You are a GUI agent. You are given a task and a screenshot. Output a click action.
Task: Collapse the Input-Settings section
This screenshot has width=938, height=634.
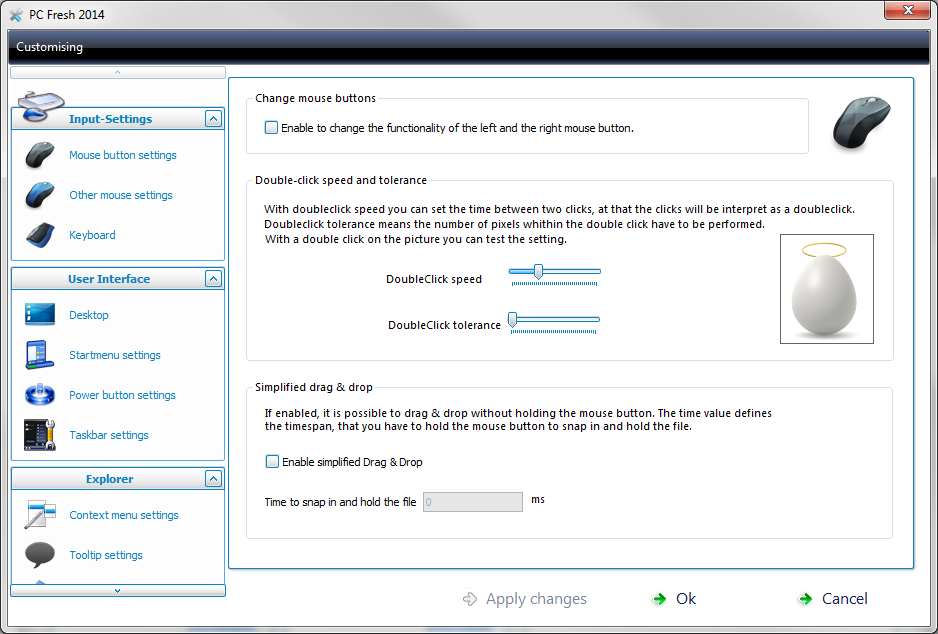[x=214, y=118]
